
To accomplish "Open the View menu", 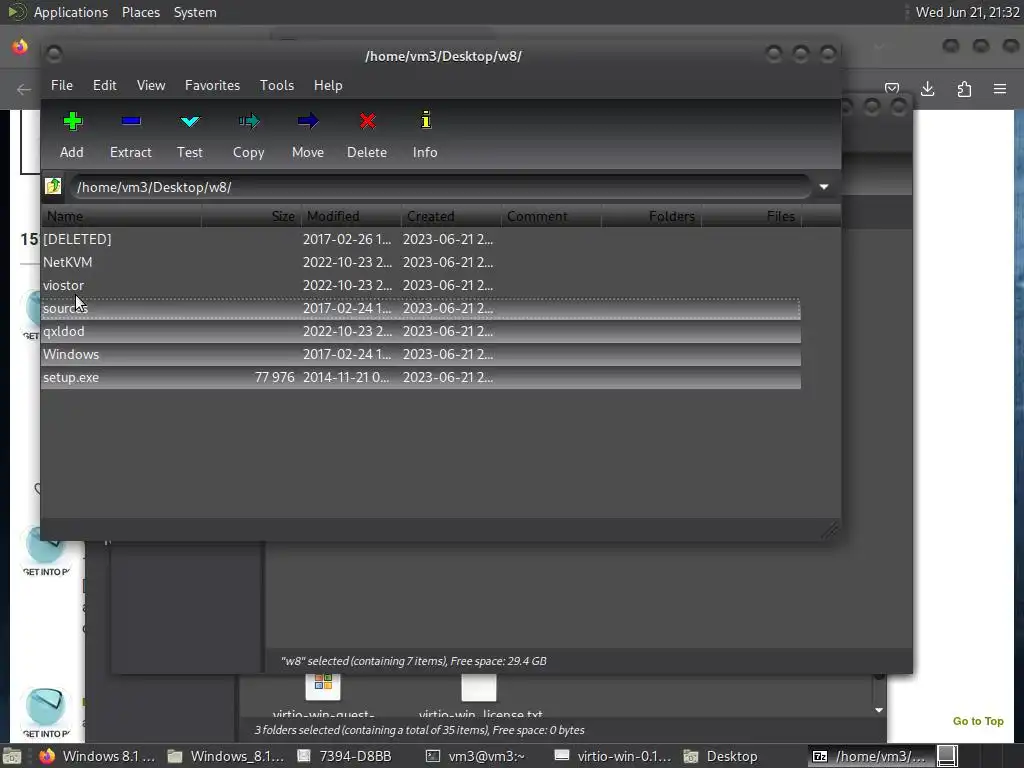I will (x=151, y=86).
